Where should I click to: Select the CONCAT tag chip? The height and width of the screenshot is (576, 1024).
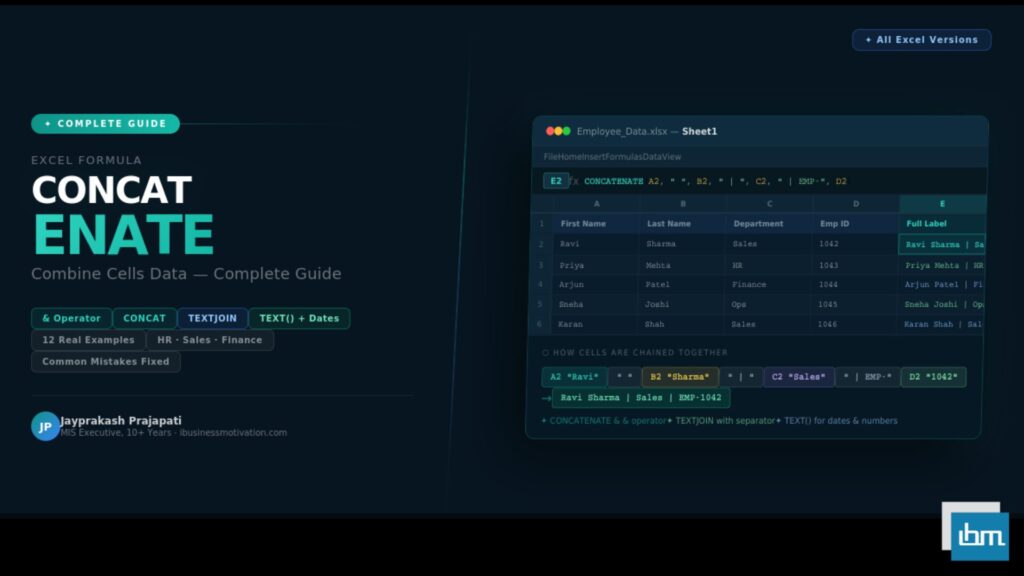[144, 318]
